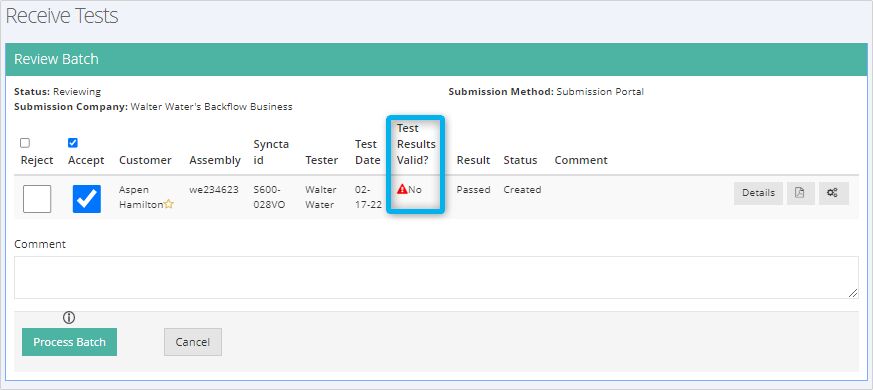This screenshot has height=390, width=873.
Task: Open the PDF document icon in Aspen Hamilton row
Action: click(800, 193)
